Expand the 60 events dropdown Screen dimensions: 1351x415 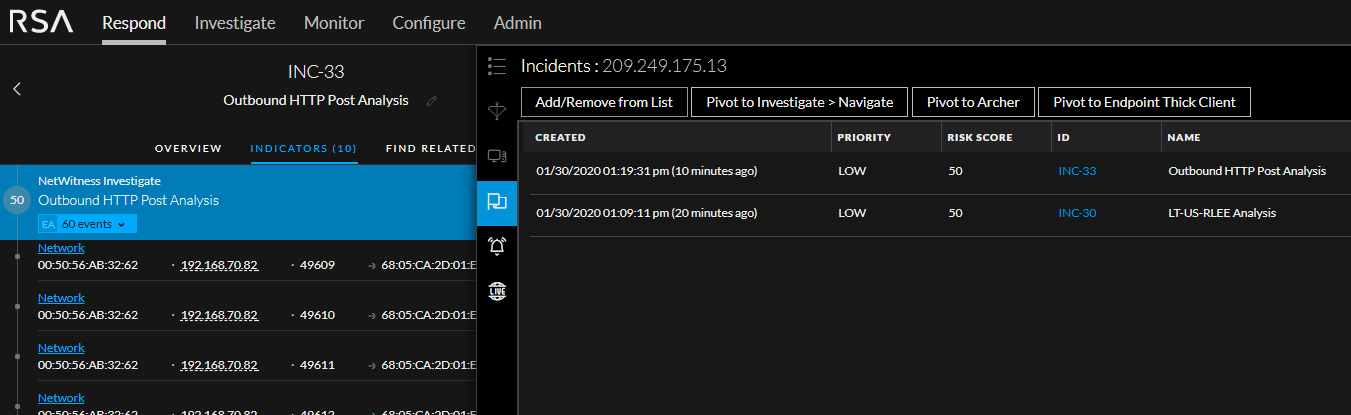pos(93,224)
